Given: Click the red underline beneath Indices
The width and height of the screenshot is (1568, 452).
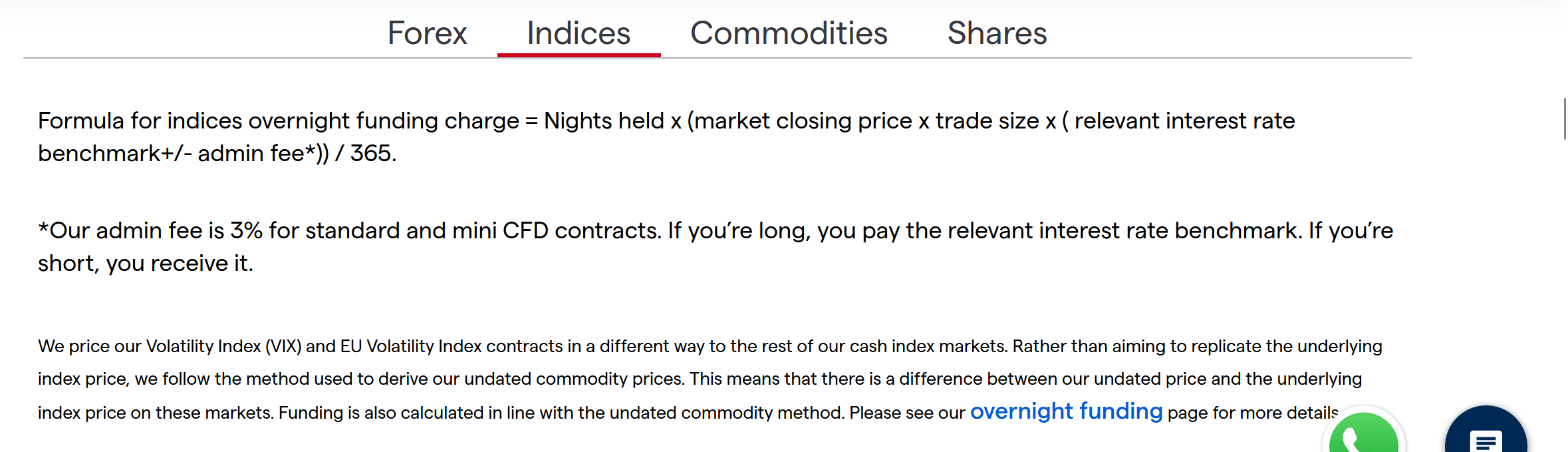Looking at the screenshot, I should pos(579,55).
